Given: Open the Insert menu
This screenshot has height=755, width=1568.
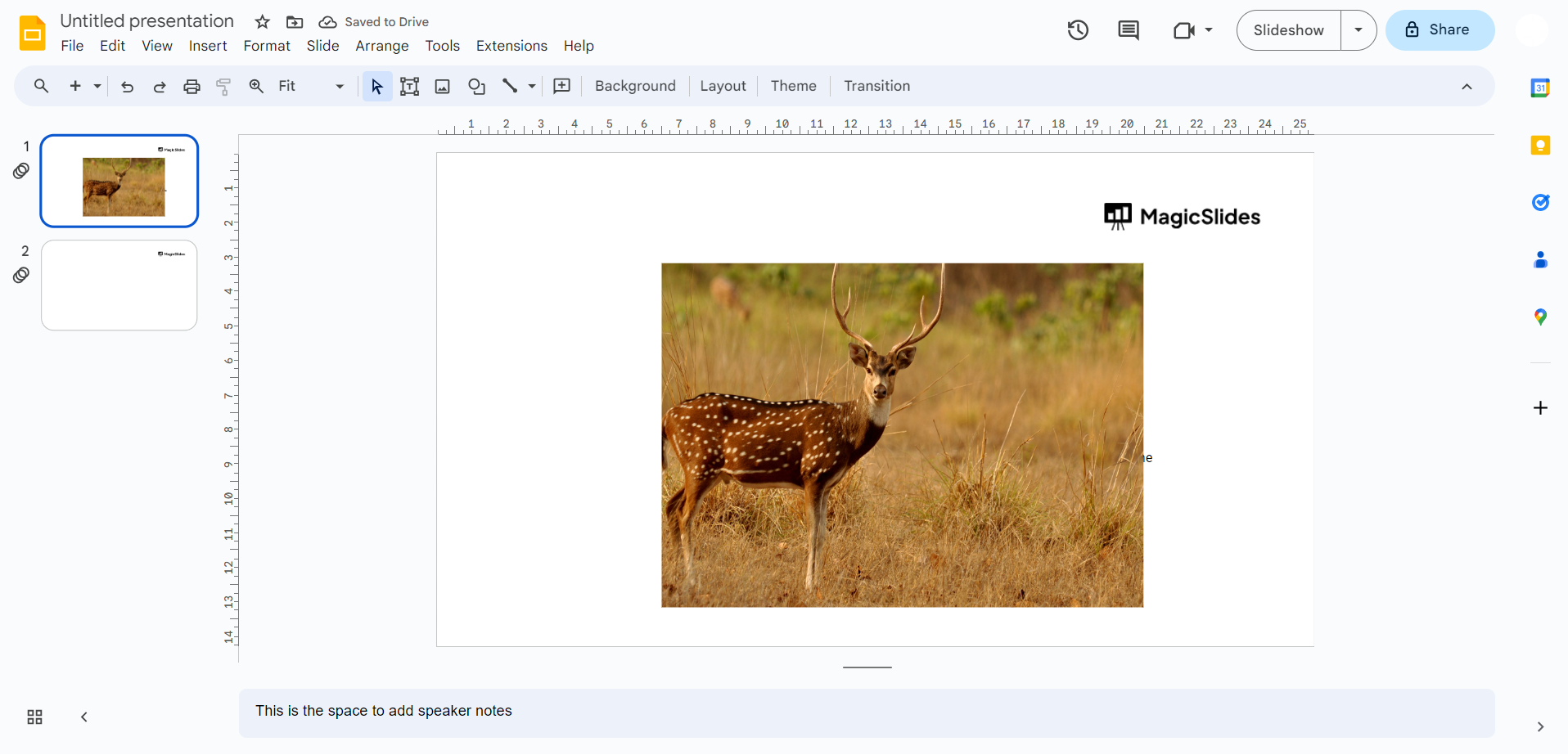Looking at the screenshot, I should [208, 46].
